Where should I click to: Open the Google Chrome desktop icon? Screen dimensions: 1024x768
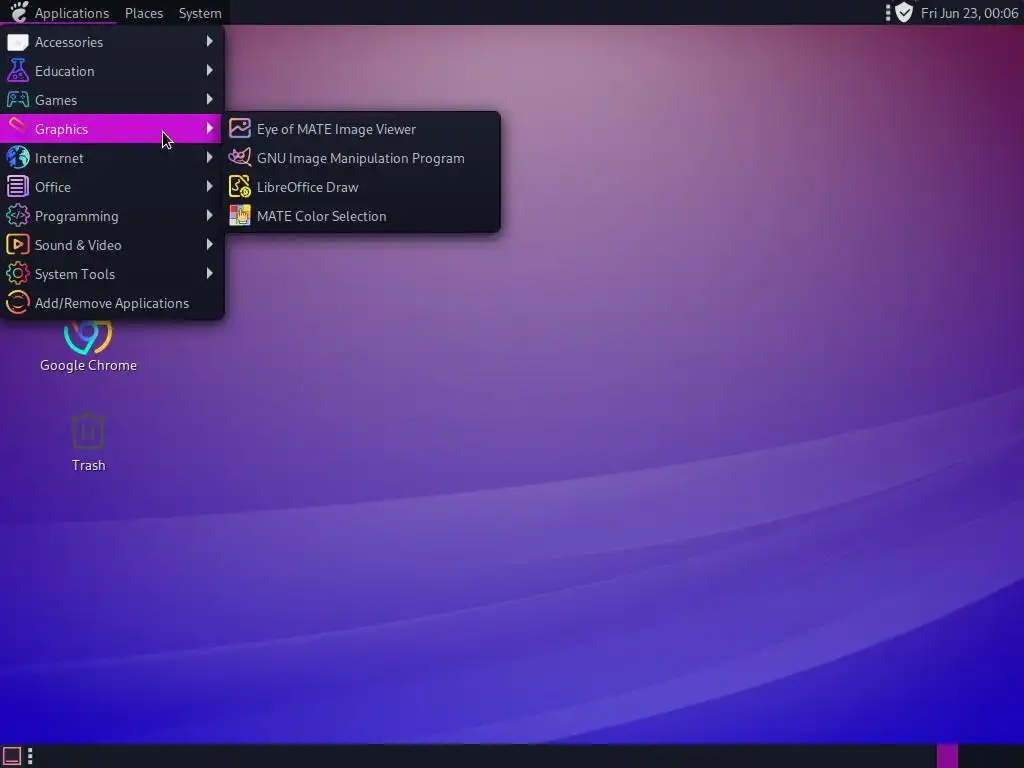[x=88, y=336]
